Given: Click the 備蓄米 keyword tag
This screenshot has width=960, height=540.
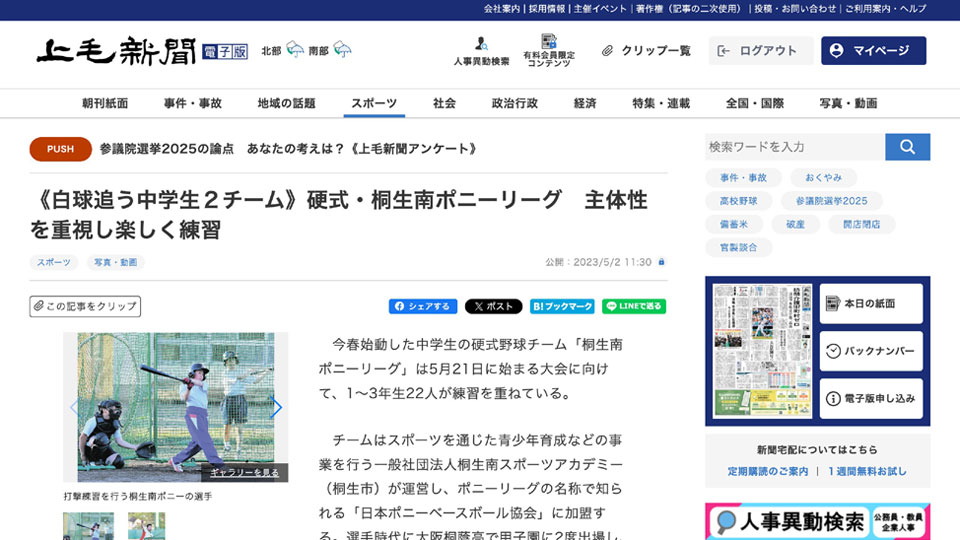Looking at the screenshot, I should click(733, 224).
